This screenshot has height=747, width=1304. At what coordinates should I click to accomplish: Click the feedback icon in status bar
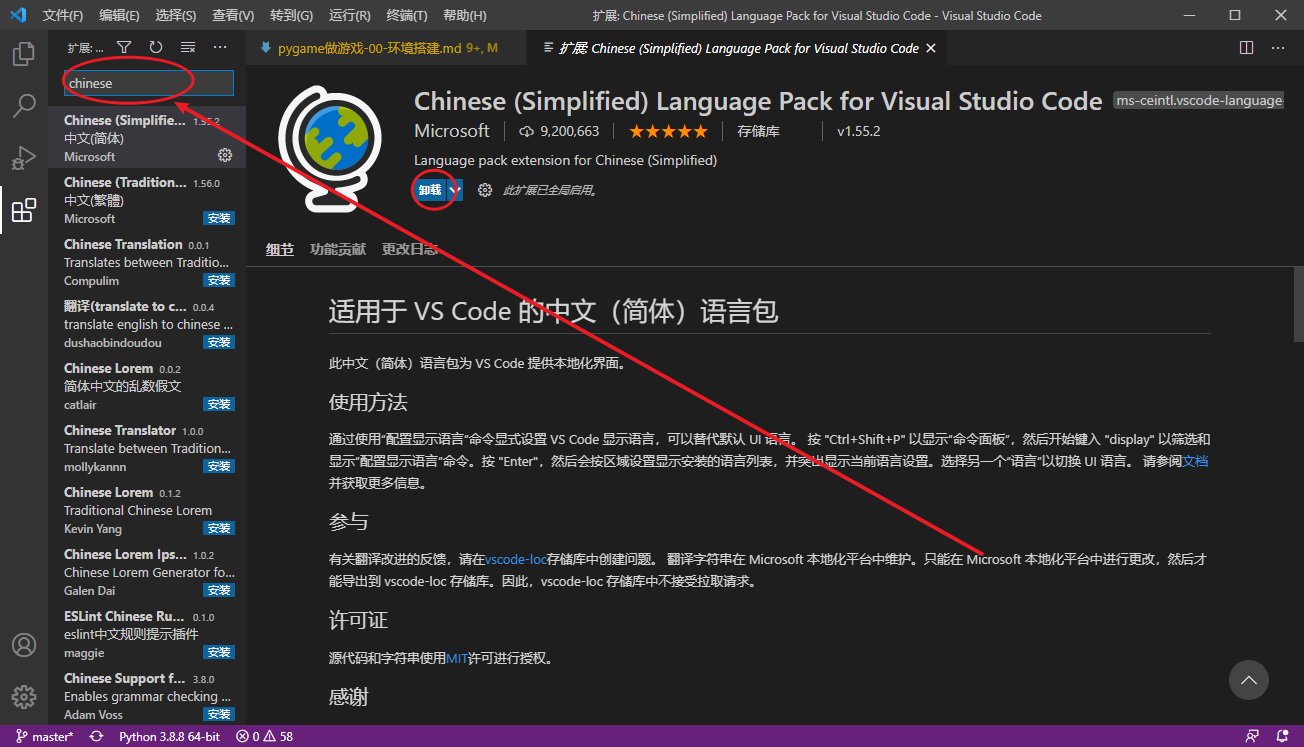point(1252,737)
